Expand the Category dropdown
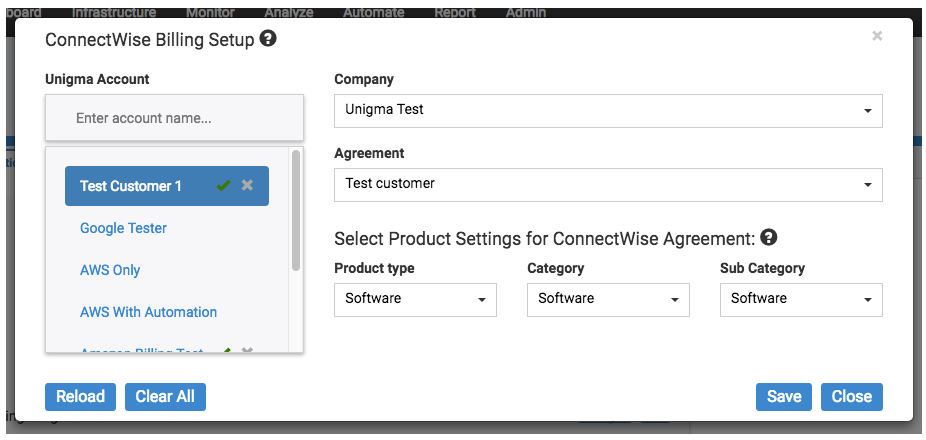 (x=608, y=299)
